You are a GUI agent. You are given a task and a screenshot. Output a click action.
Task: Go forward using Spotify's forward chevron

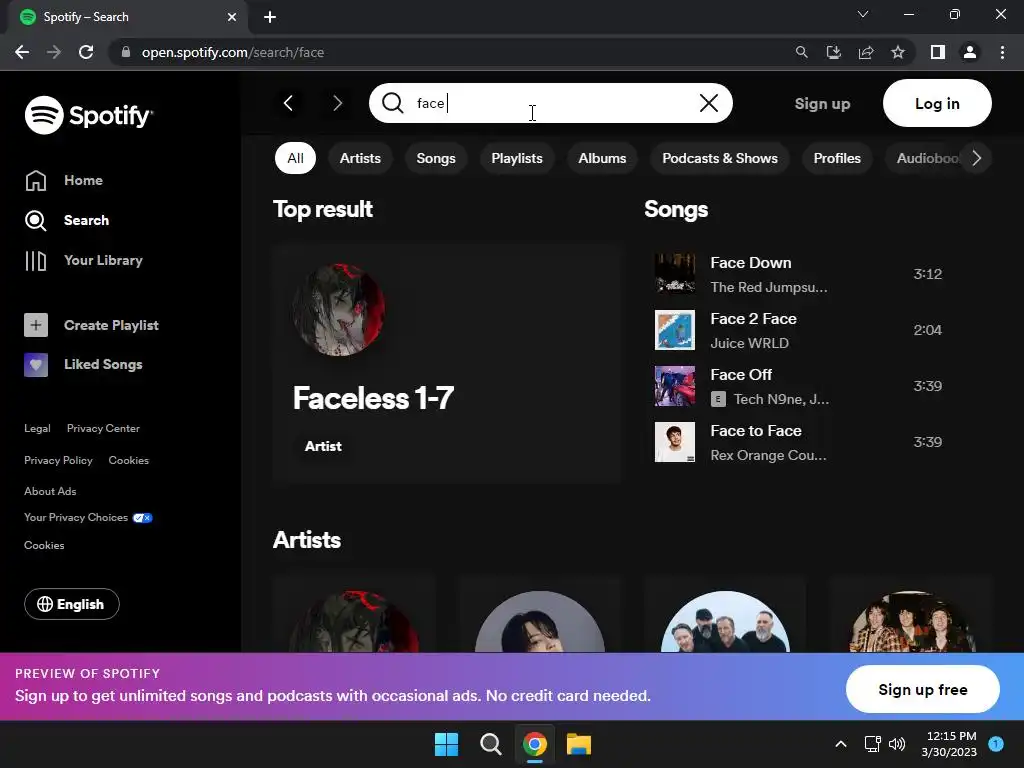(337, 103)
